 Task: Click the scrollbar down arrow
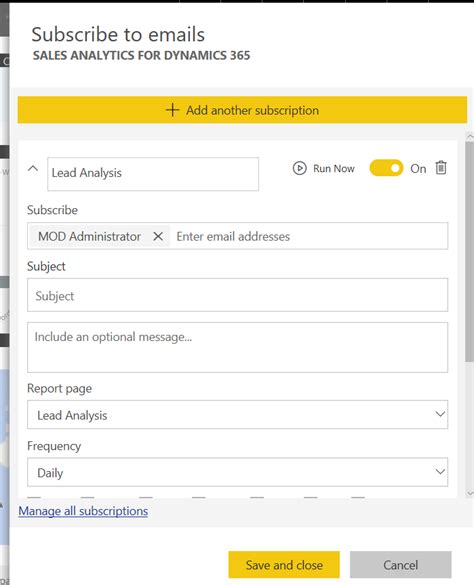click(470, 493)
